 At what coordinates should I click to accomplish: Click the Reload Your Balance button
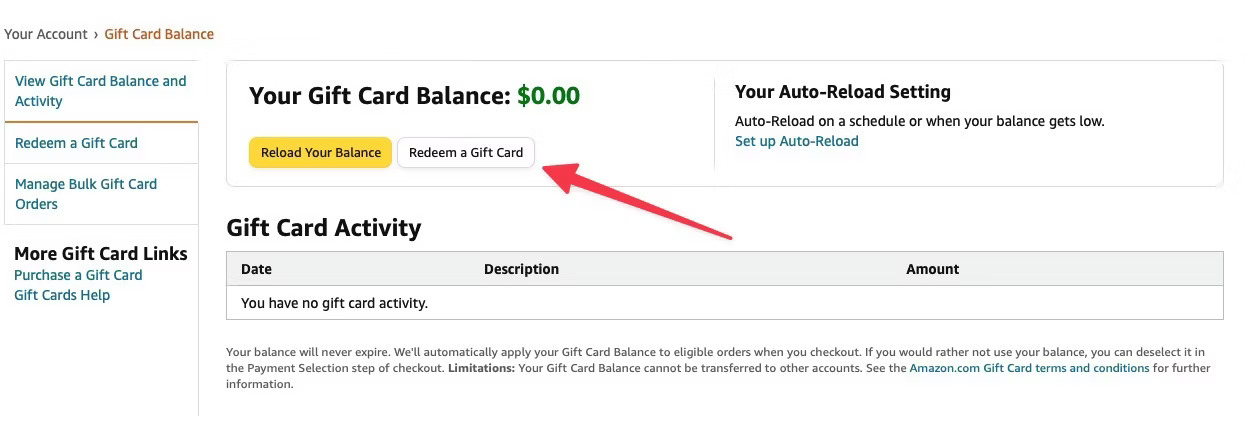click(320, 153)
